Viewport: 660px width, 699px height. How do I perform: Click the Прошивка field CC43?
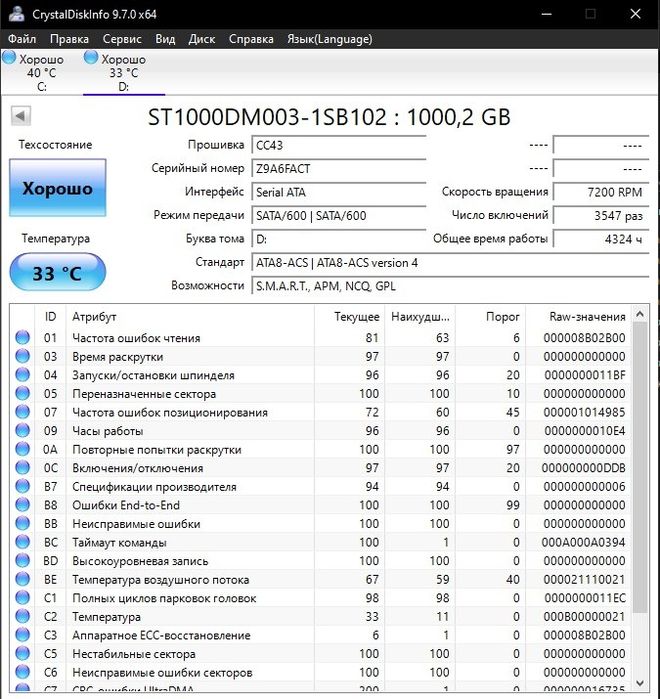pyautogui.click(x=339, y=145)
